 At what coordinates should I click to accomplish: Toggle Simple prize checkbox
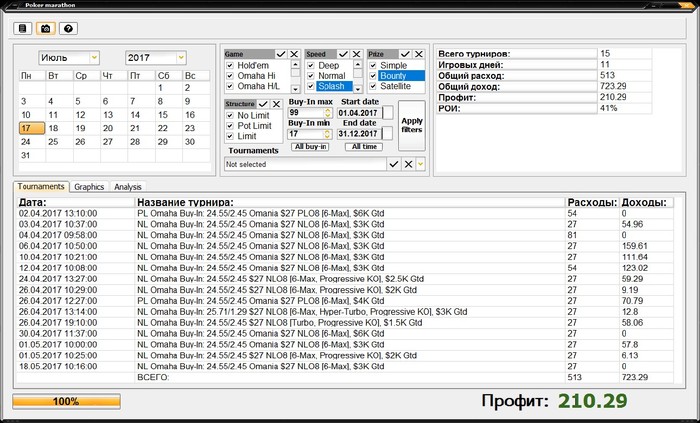point(373,66)
